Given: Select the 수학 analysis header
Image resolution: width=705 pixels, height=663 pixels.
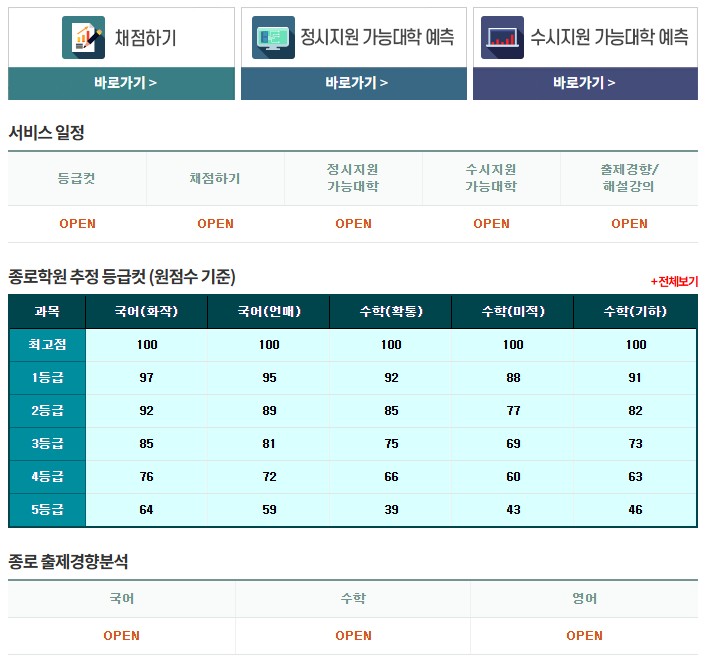Looking at the screenshot, I should point(353,599).
